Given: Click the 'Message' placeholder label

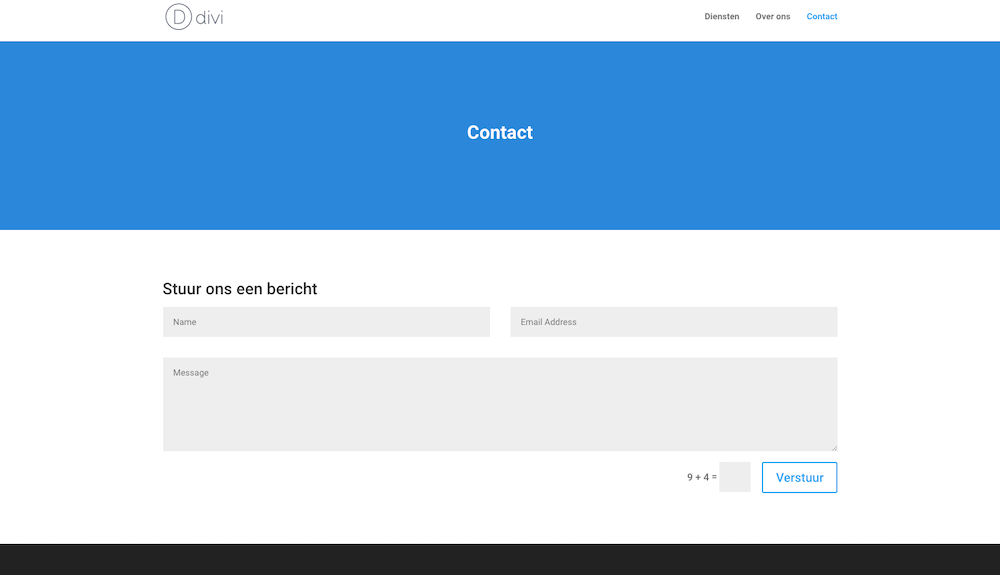Looking at the screenshot, I should pos(191,373).
